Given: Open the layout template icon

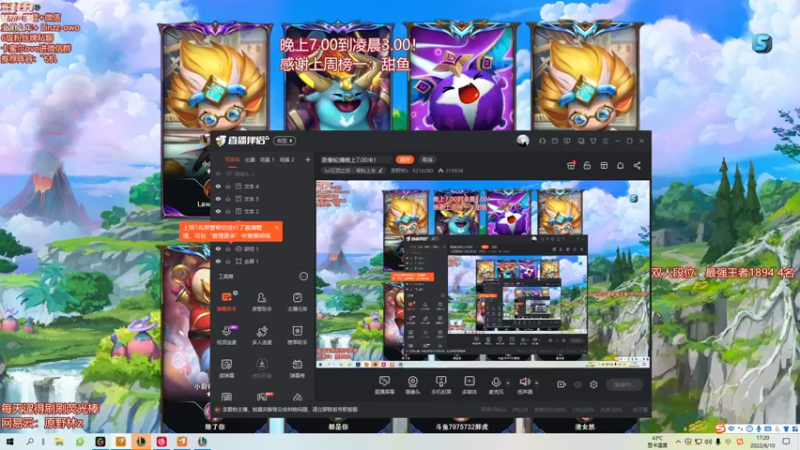Looking at the screenshot, I should (x=604, y=165).
